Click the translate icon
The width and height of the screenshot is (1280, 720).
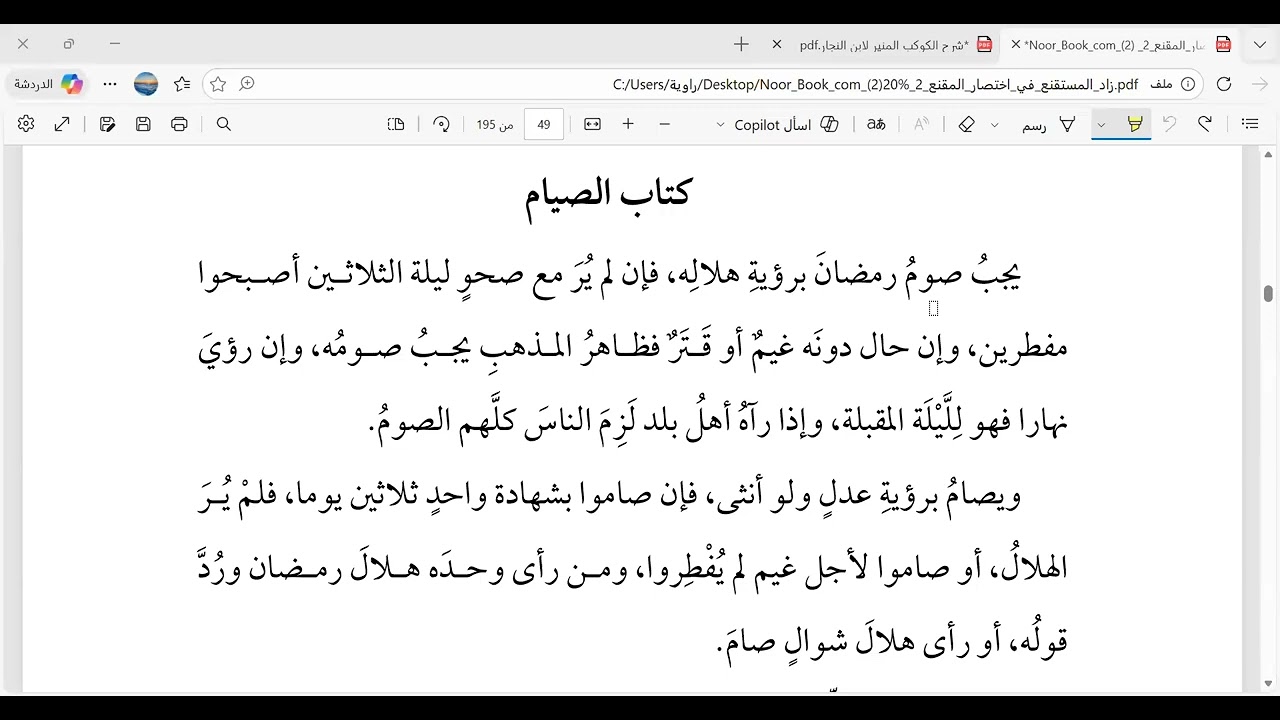(876, 124)
